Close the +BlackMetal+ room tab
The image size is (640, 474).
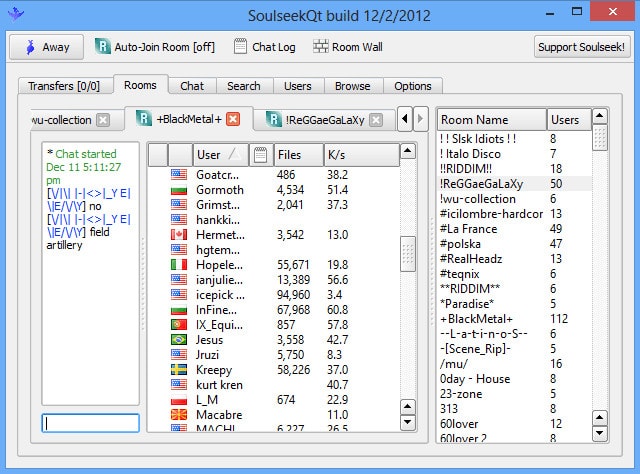(x=233, y=119)
